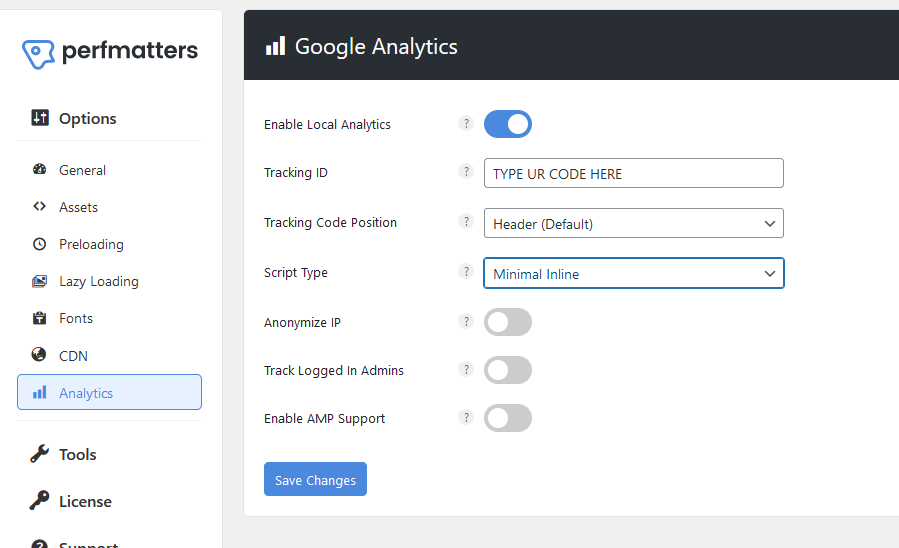Viewport: 899px width, 548px height.
Task: Click the General dashboard gauge icon
Action: pos(40,169)
